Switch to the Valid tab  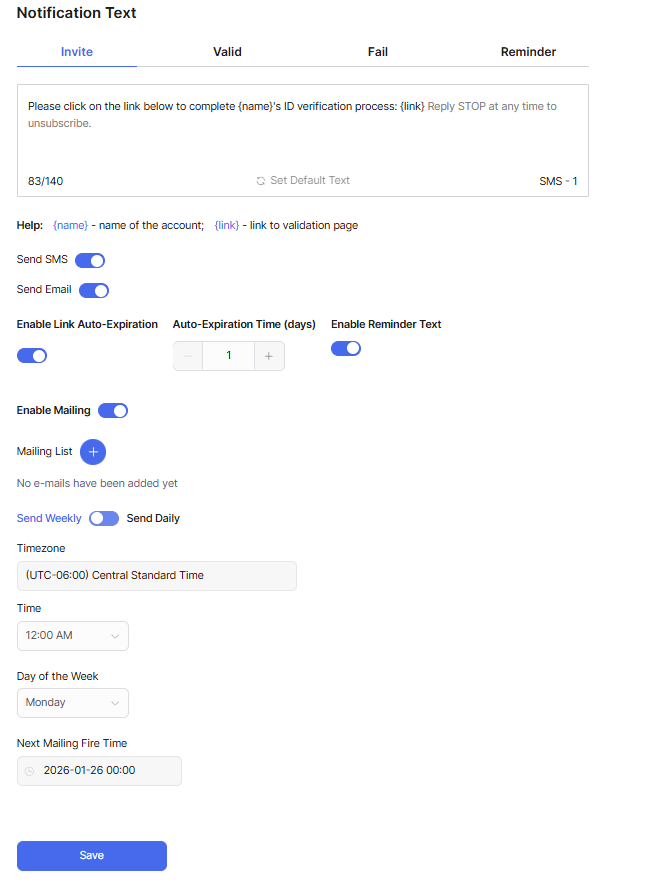point(227,52)
